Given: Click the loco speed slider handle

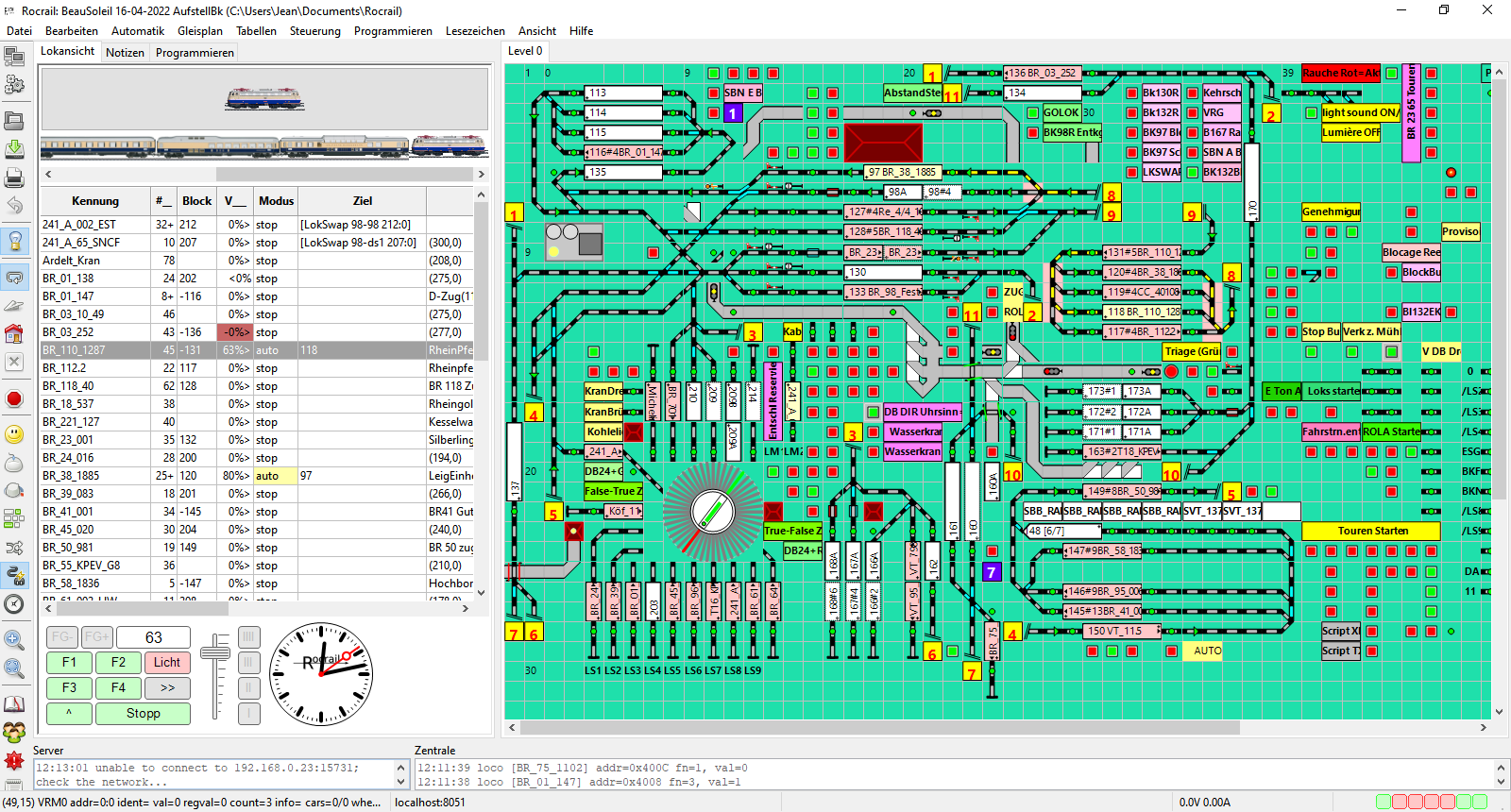Looking at the screenshot, I should click(x=215, y=653).
